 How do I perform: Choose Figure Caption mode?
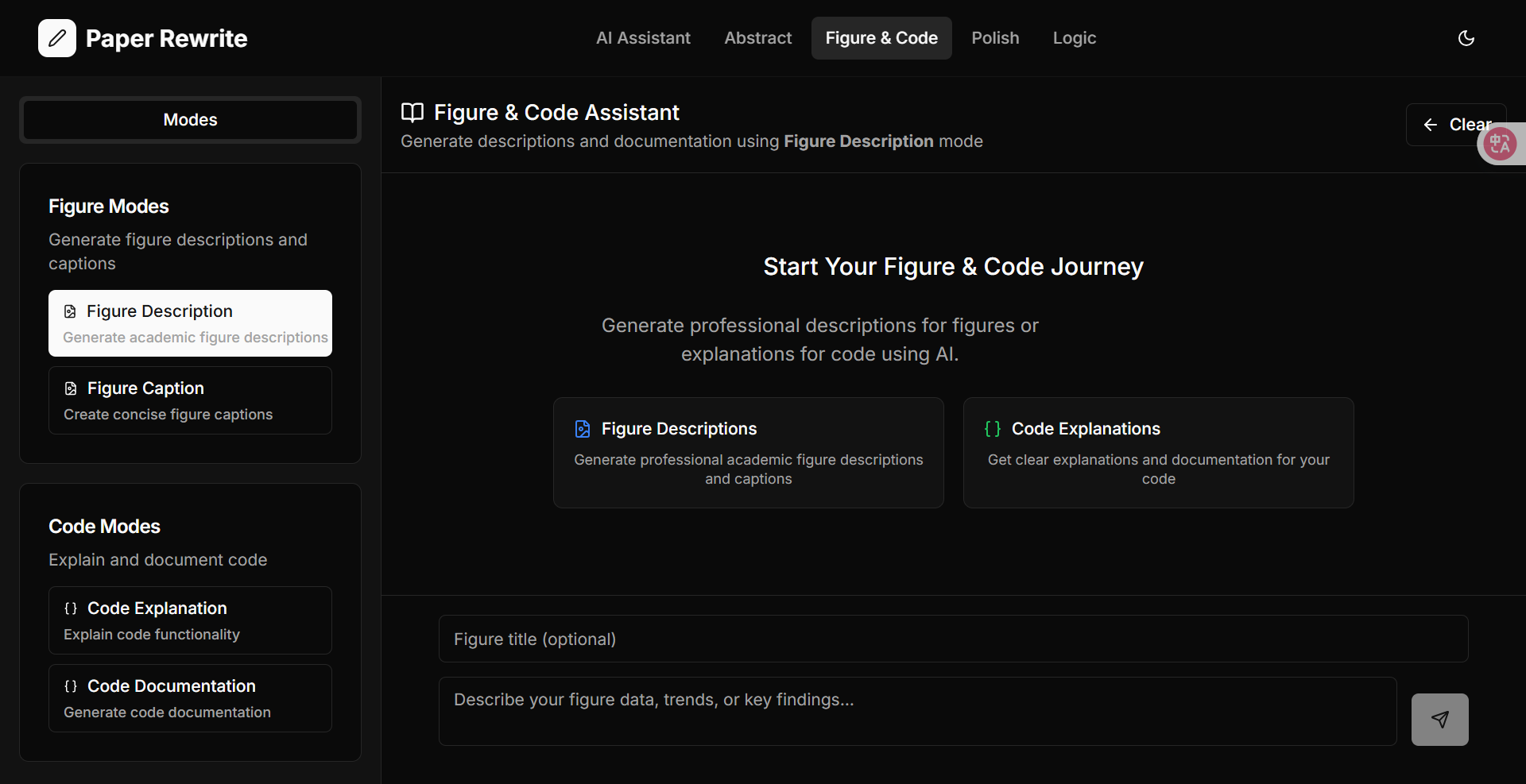tap(190, 400)
